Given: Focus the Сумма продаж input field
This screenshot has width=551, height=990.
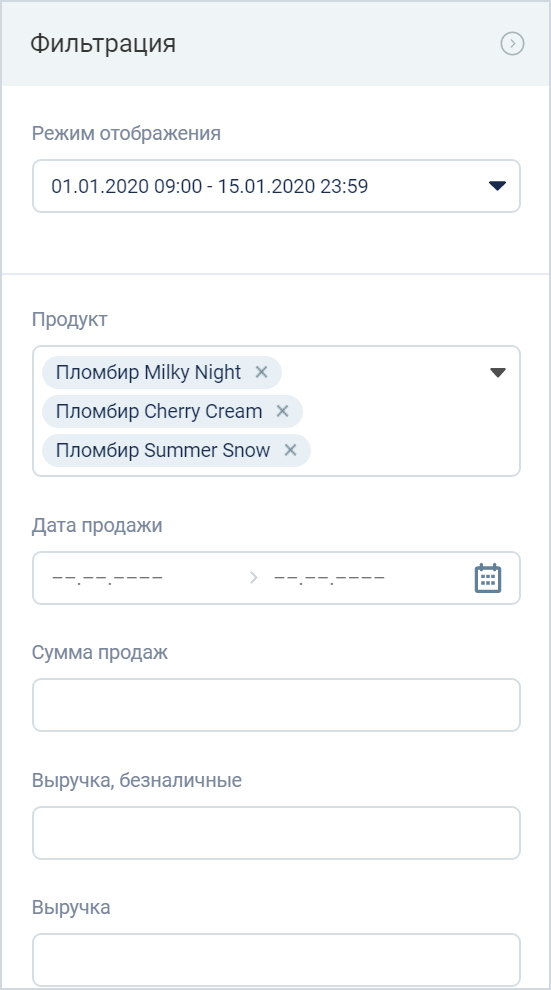Looking at the screenshot, I should [276, 705].
